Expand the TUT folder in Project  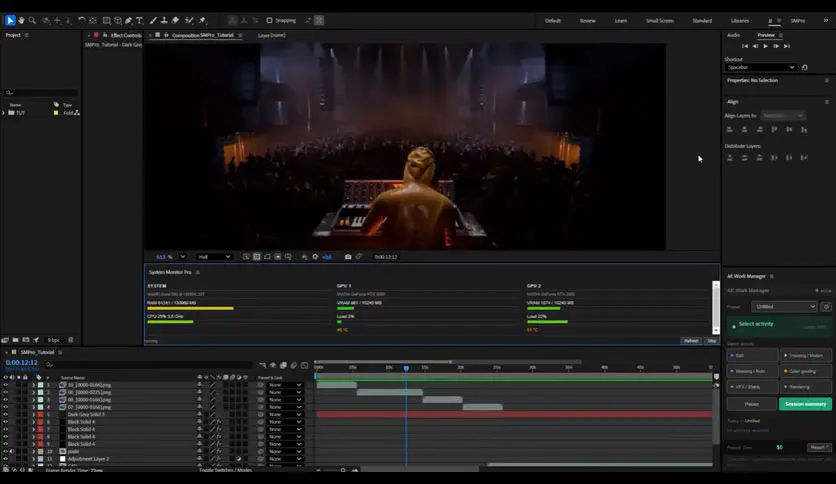pos(4,113)
